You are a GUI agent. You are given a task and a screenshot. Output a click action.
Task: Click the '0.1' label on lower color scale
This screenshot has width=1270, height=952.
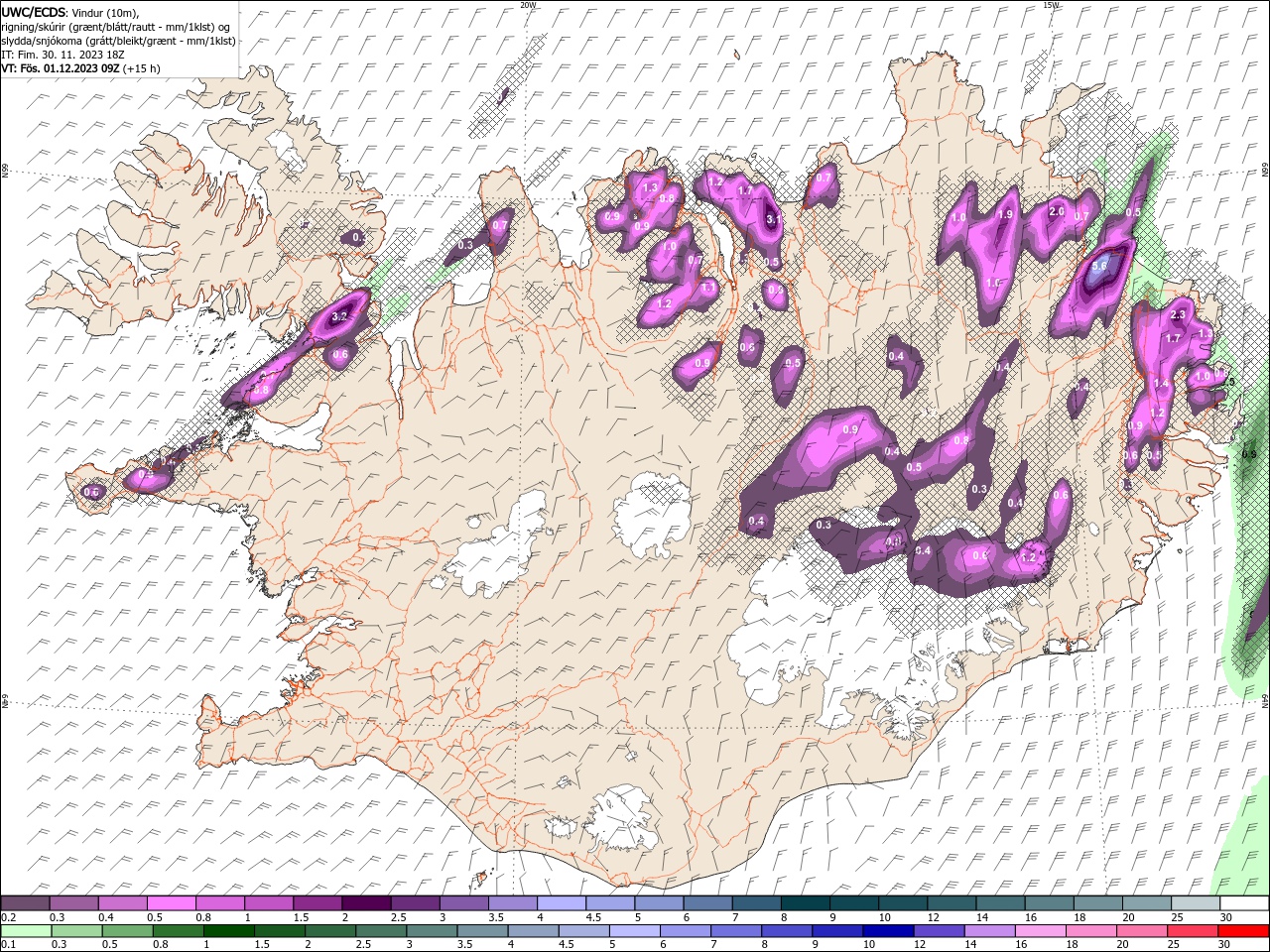8,945
